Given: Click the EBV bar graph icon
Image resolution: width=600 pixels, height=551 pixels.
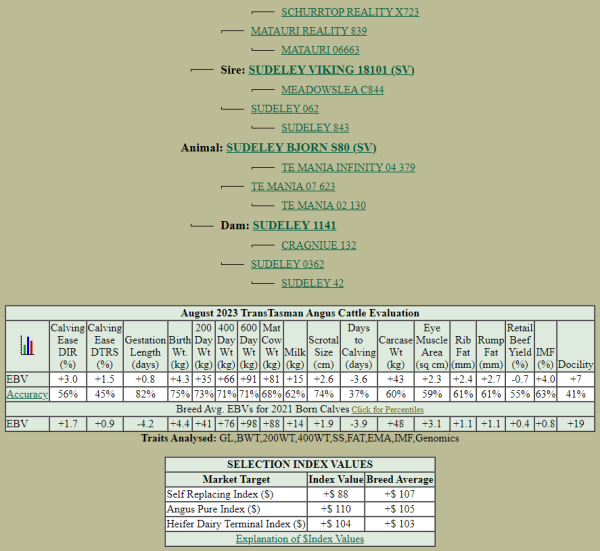Looking at the screenshot, I should tap(27, 346).
